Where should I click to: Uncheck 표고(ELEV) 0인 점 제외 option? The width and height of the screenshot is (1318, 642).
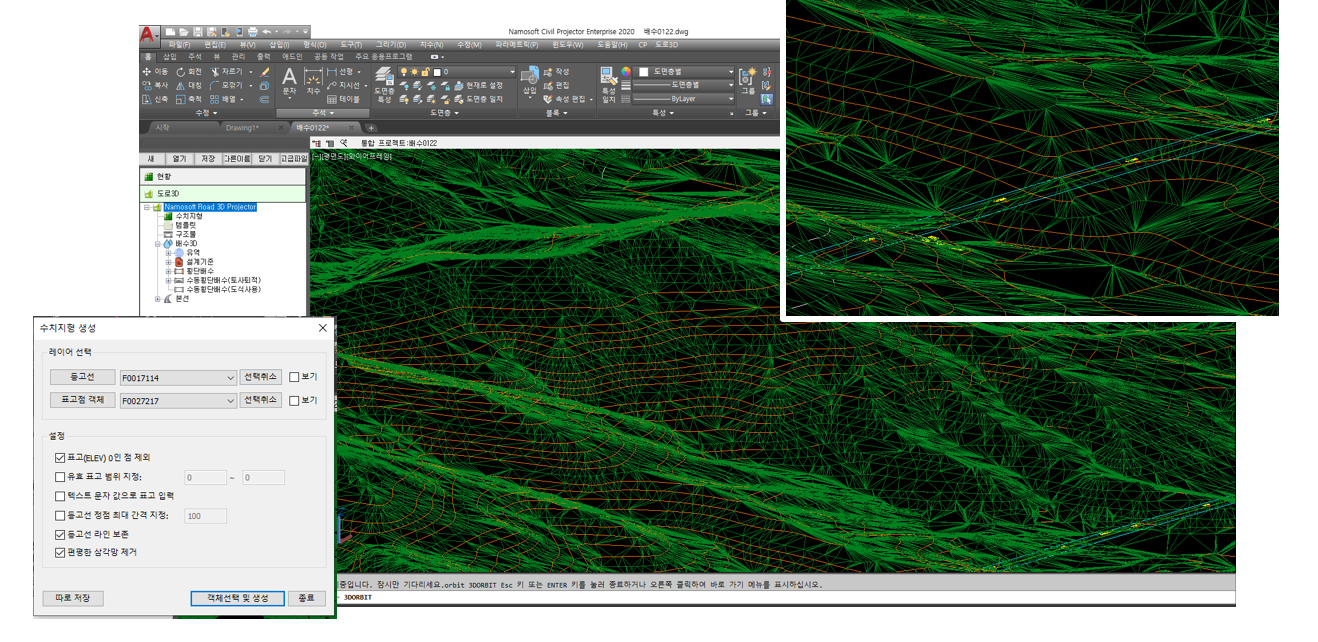point(61,457)
